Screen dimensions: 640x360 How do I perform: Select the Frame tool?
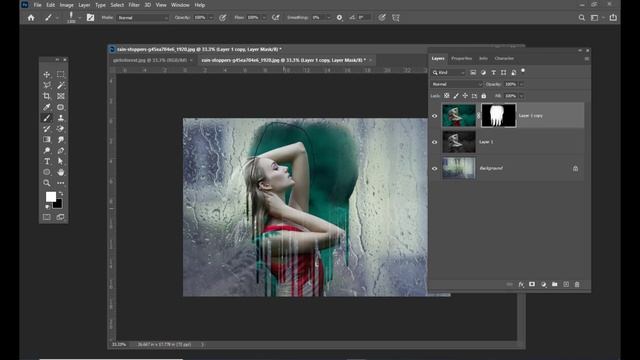pyautogui.click(x=60, y=96)
